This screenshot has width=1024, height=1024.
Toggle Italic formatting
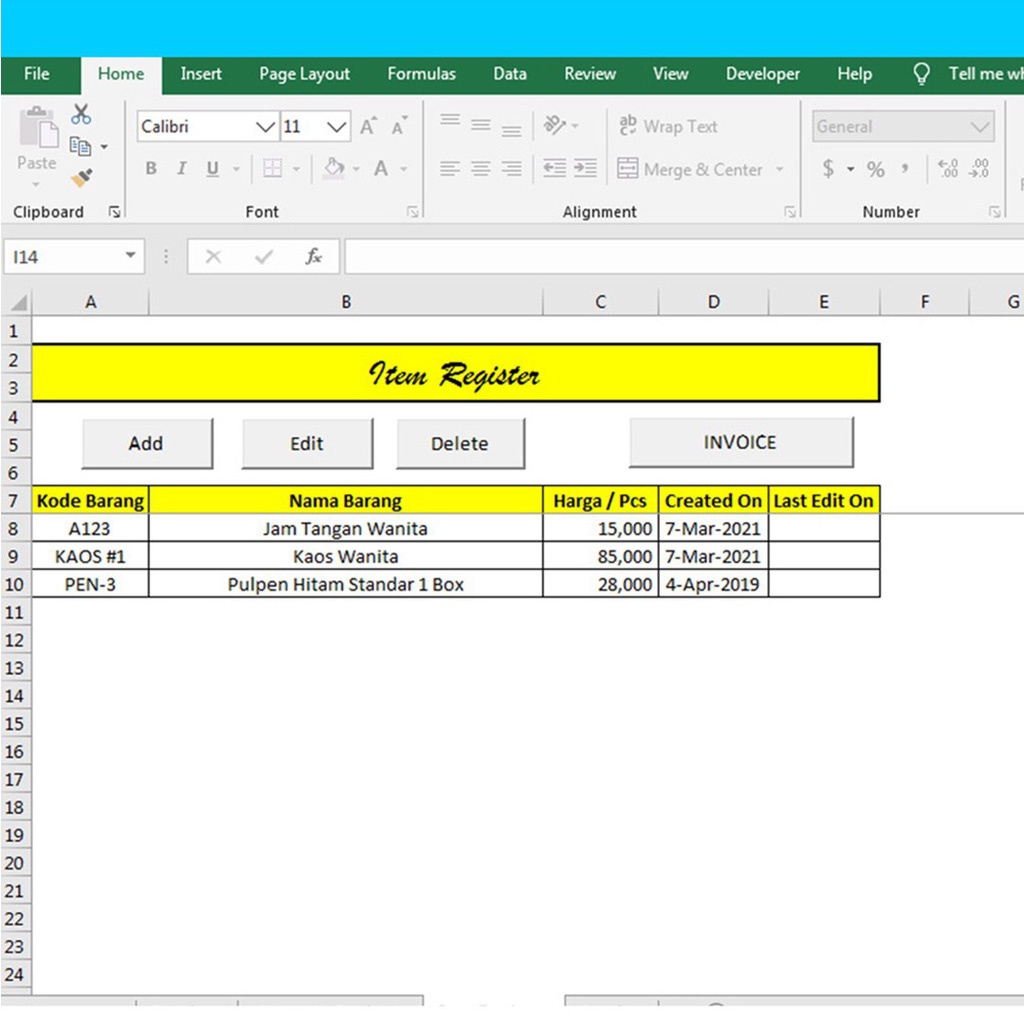tap(181, 169)
